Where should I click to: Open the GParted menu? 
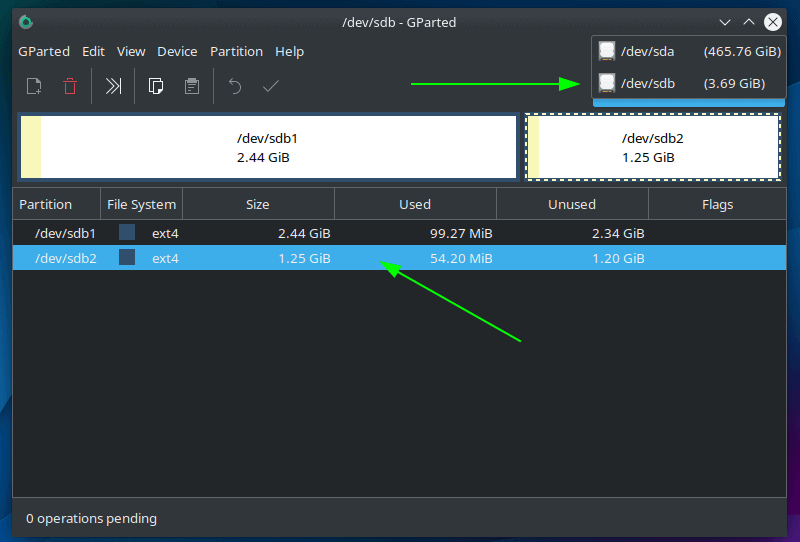click(44, 51)
